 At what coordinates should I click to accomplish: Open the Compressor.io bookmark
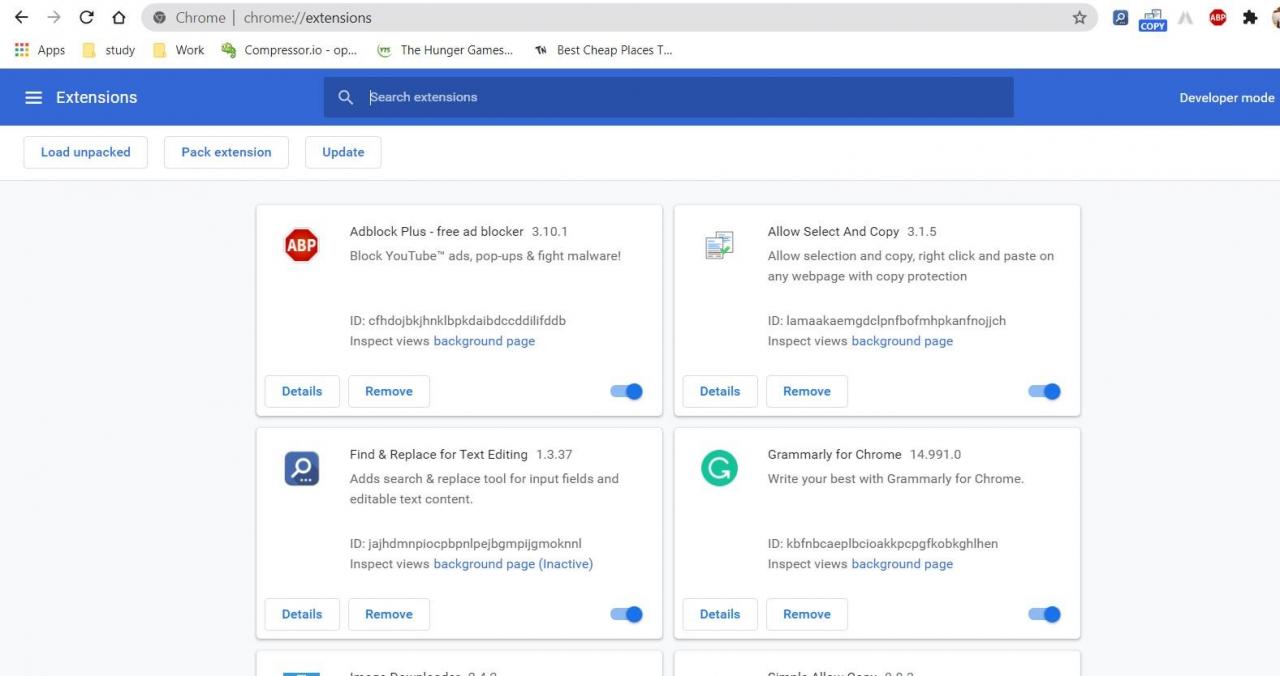pos(289,50)
